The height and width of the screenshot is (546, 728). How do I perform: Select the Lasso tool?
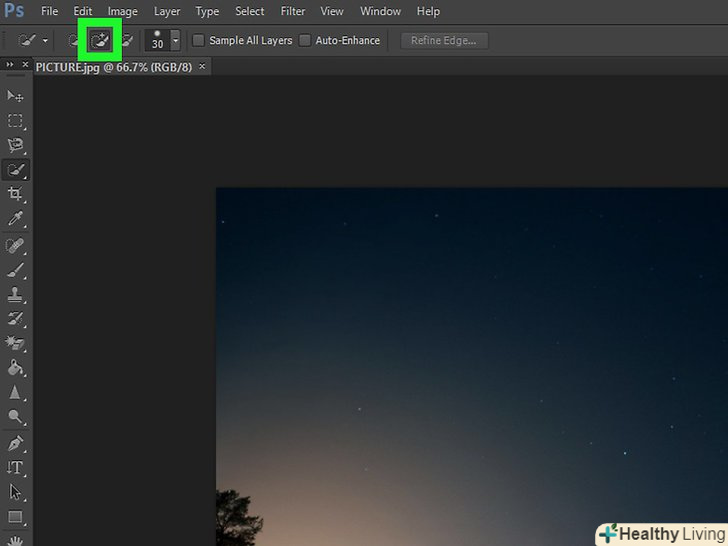[x=15, y=145]
